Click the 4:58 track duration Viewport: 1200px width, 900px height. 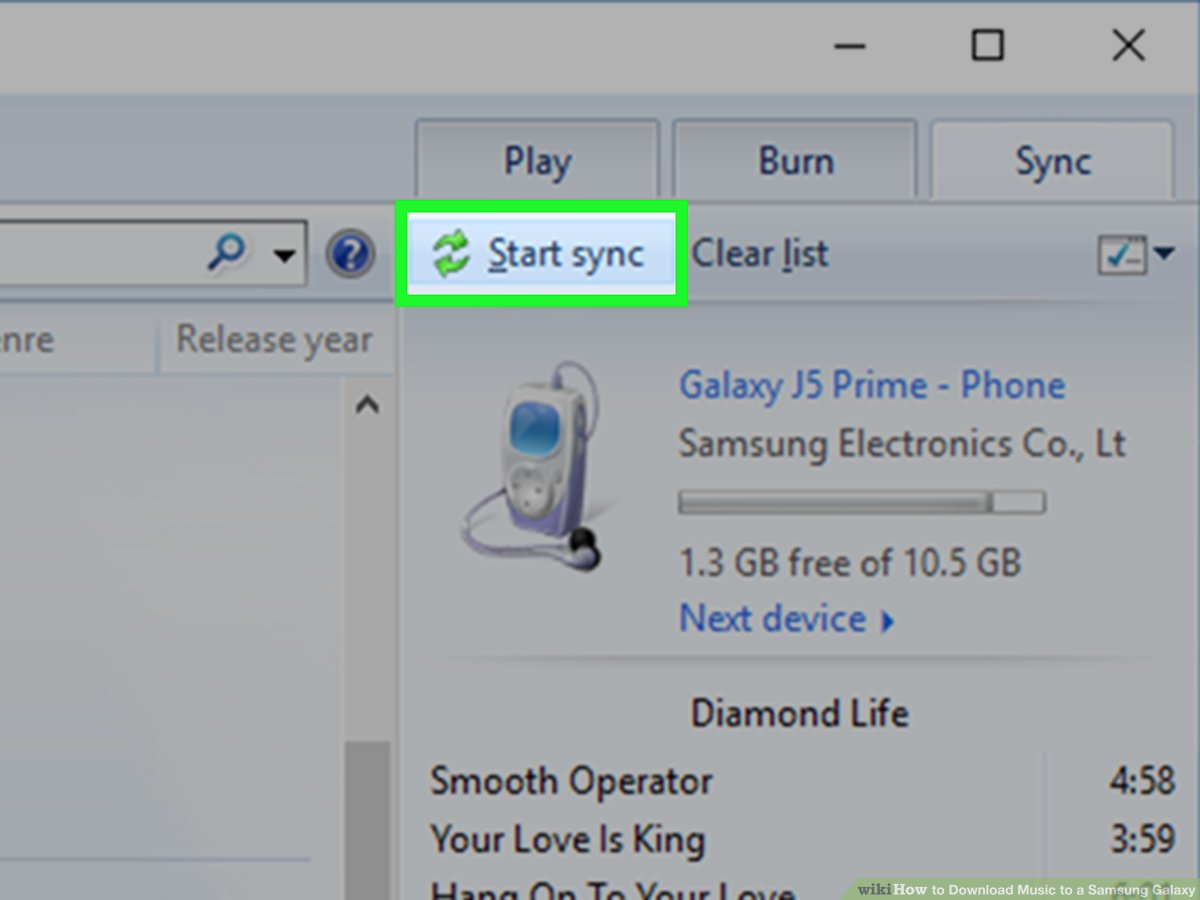[x=1141, y=781]
